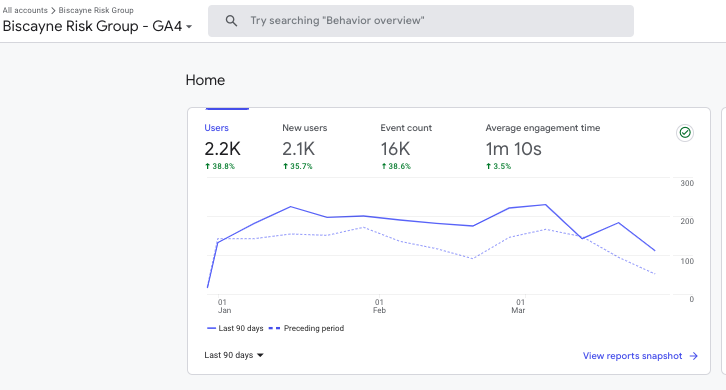
Task: Toggle the Preceding period legend series
Action: click(306, 328)
